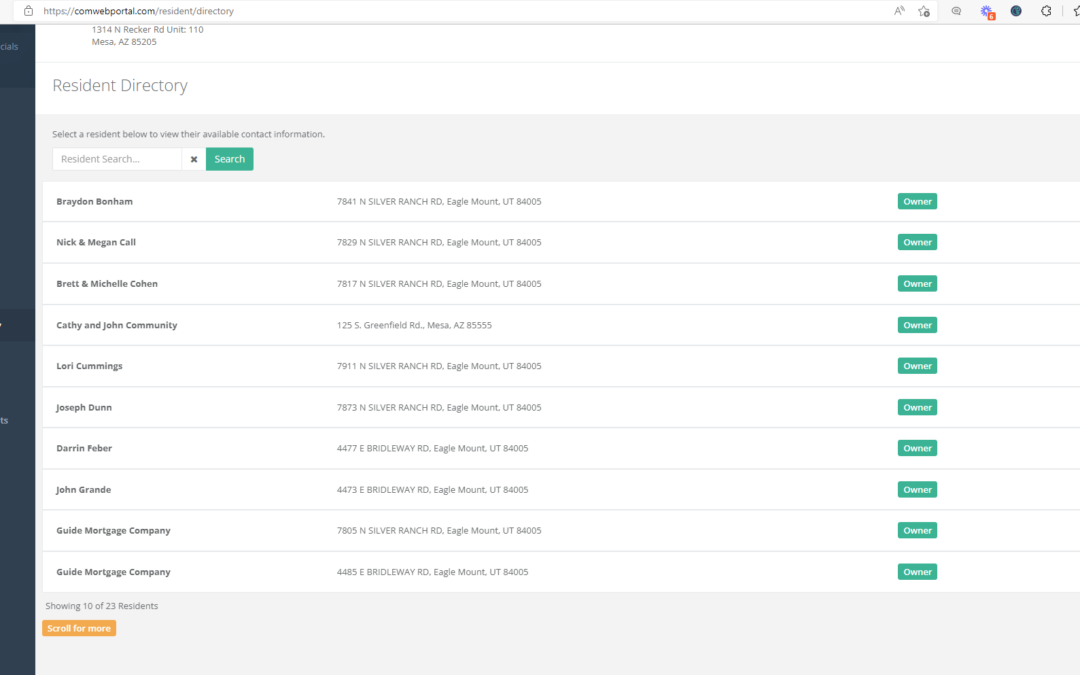Viewport: 1080px width, 675px height.
Task: Open extension with orange 6 badge
Action: [987, 12]
